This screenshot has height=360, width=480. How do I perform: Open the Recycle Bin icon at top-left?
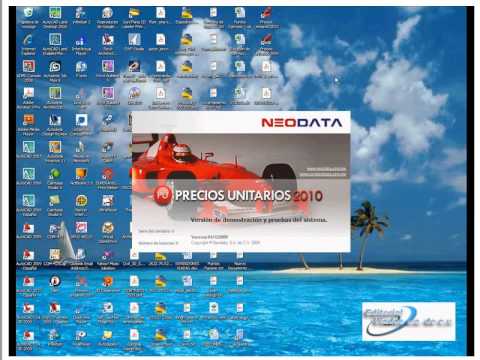[28, 17]
